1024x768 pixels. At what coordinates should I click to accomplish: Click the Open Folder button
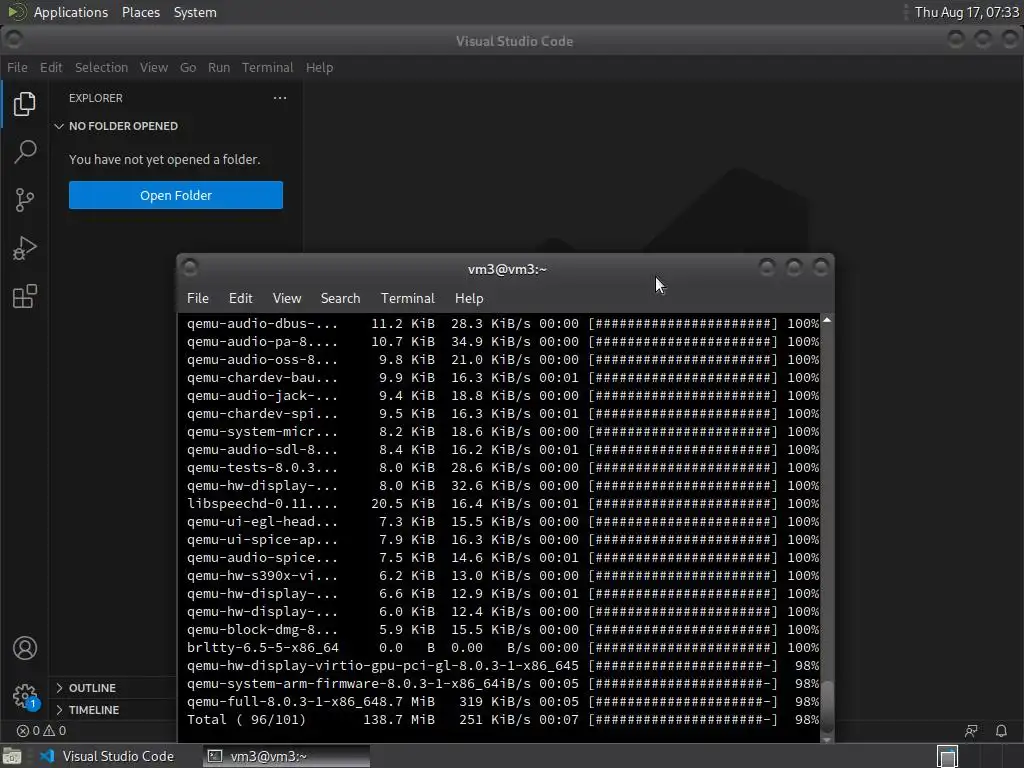click(x=176, y=195)
